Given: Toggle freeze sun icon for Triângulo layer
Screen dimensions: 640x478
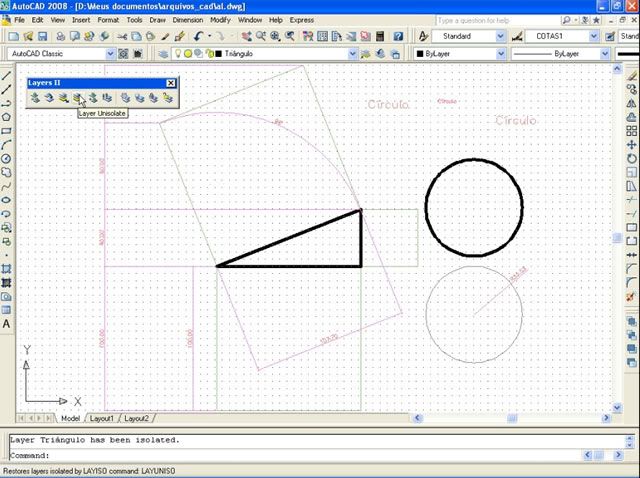Looking at the screenshot, I should 188,53.
